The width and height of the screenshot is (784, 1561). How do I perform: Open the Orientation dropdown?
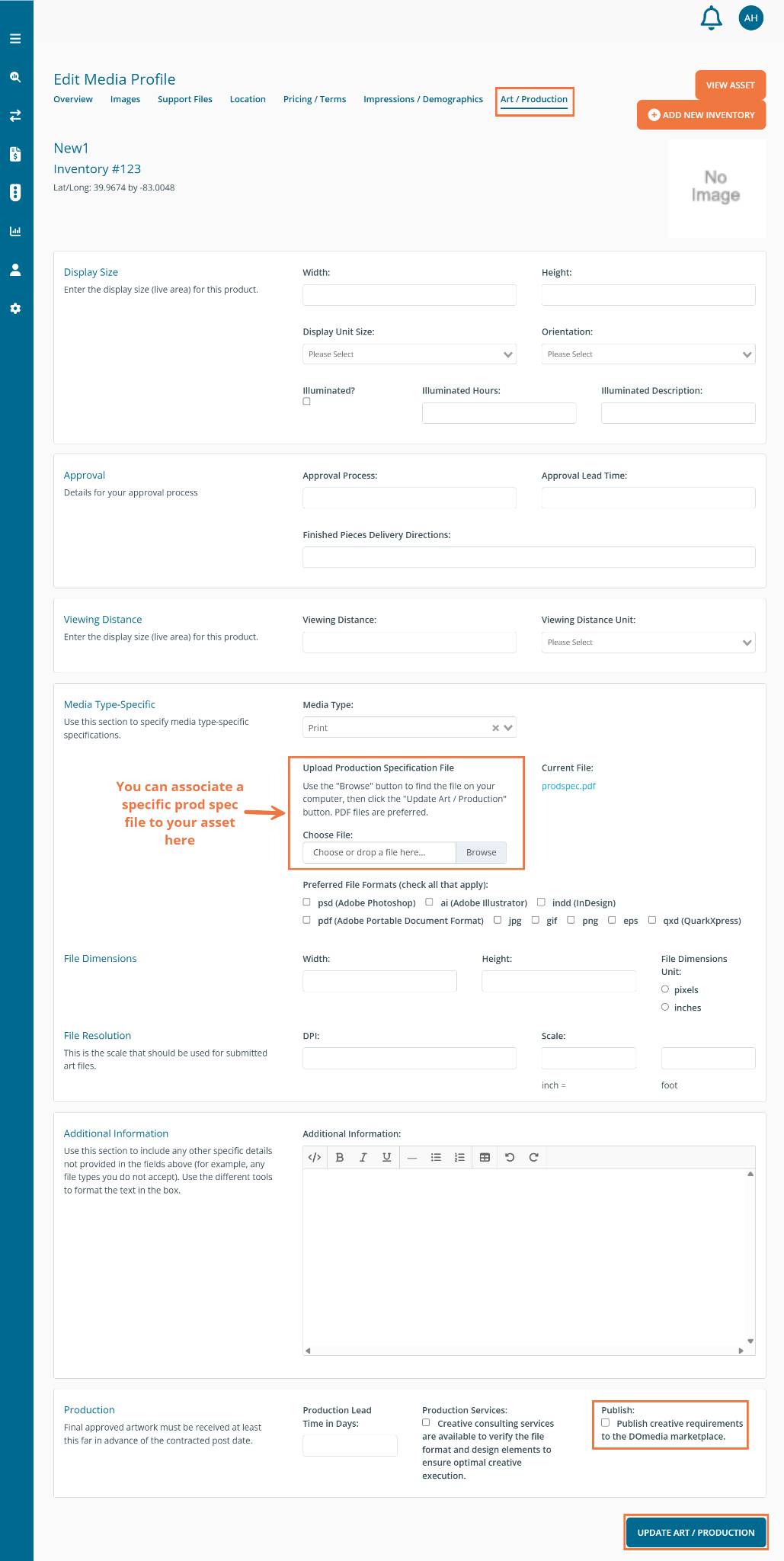click(648, 354)
